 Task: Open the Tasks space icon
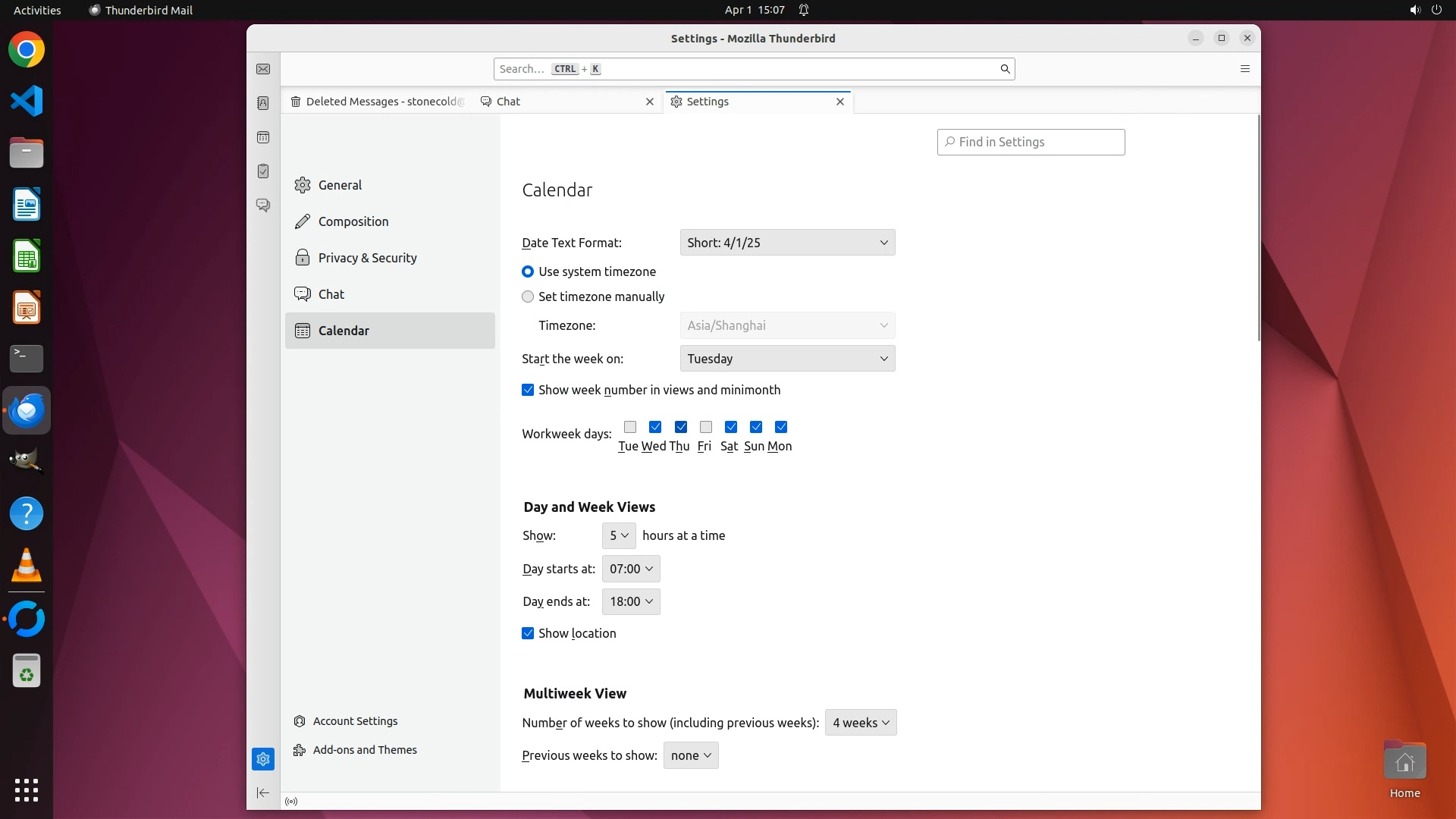[263, 171]
